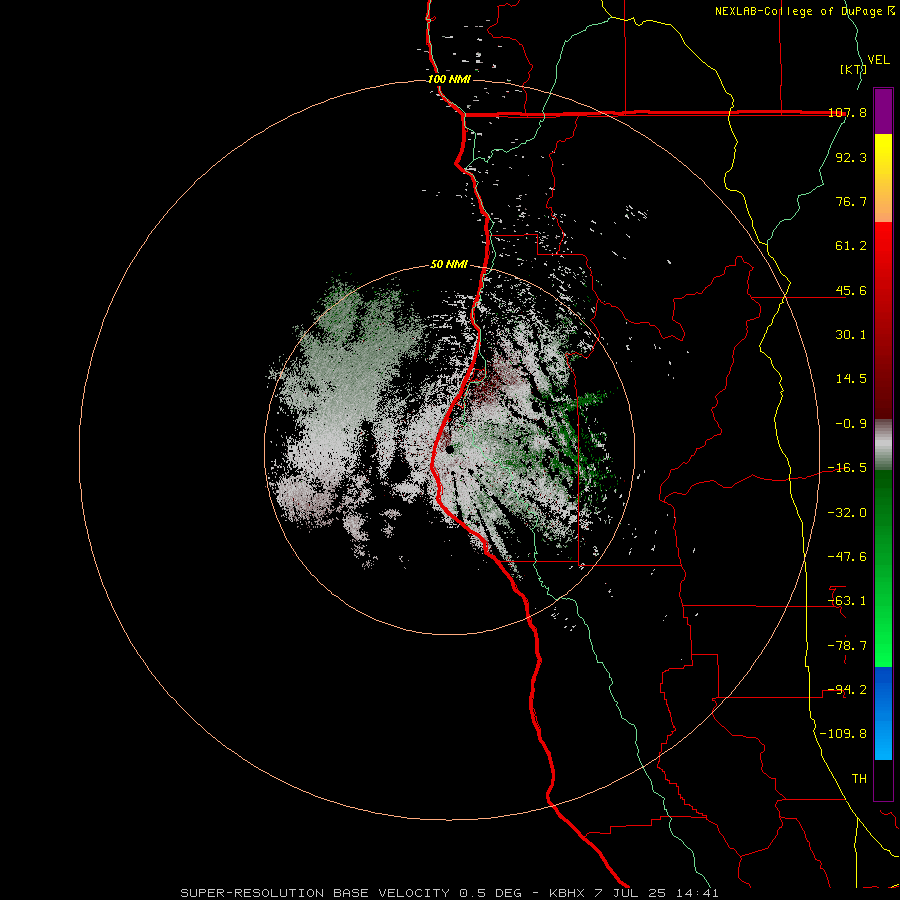The image size is (900, 900).
Task: Click the 92.3 velocity scale value
Action: click(851, 157)
